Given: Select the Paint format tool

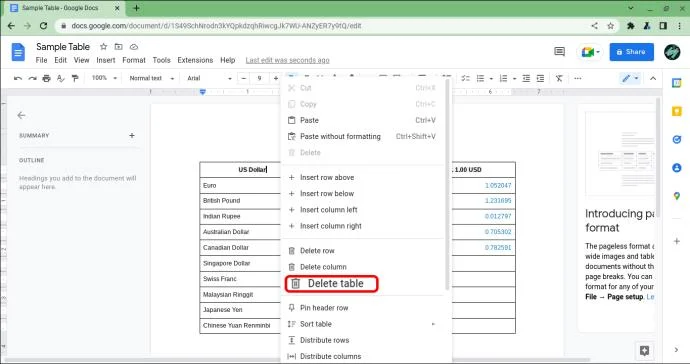Looking at the screenshot, I should (75, 78).
